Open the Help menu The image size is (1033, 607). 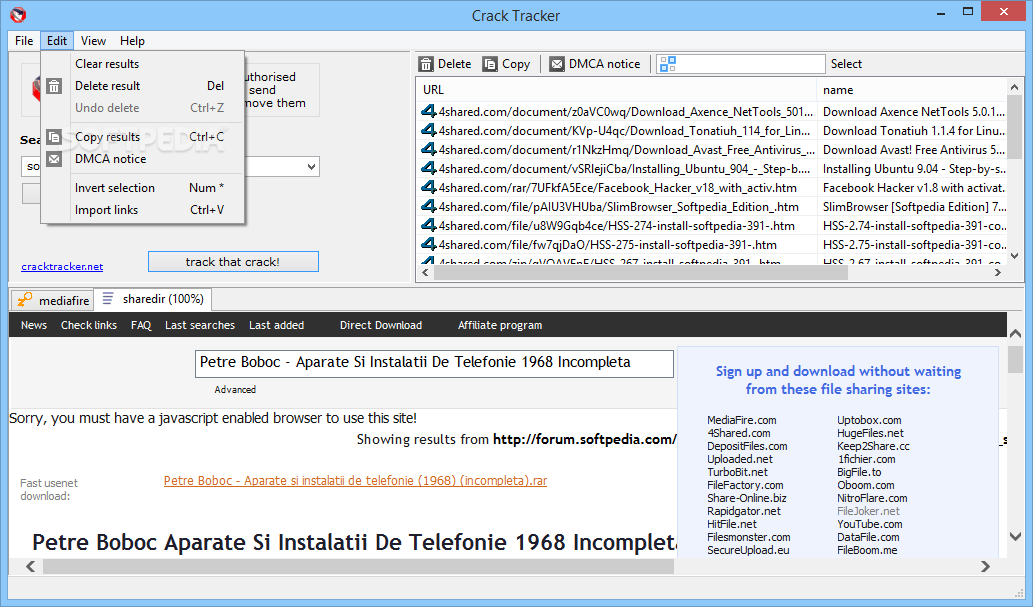(x=132, y=41)
